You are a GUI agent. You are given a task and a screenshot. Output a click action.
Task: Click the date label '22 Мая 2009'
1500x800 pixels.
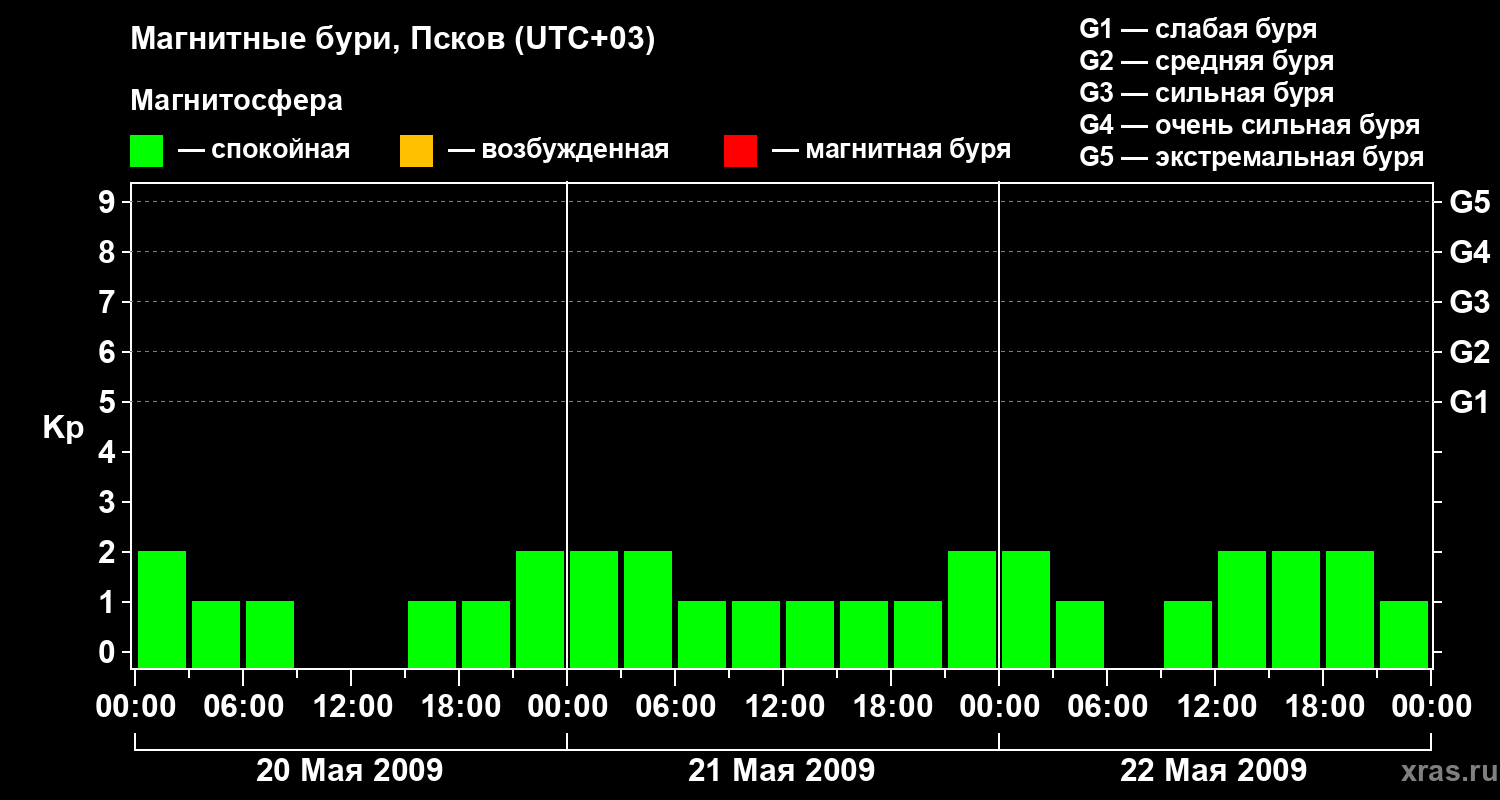point(1213,770)
